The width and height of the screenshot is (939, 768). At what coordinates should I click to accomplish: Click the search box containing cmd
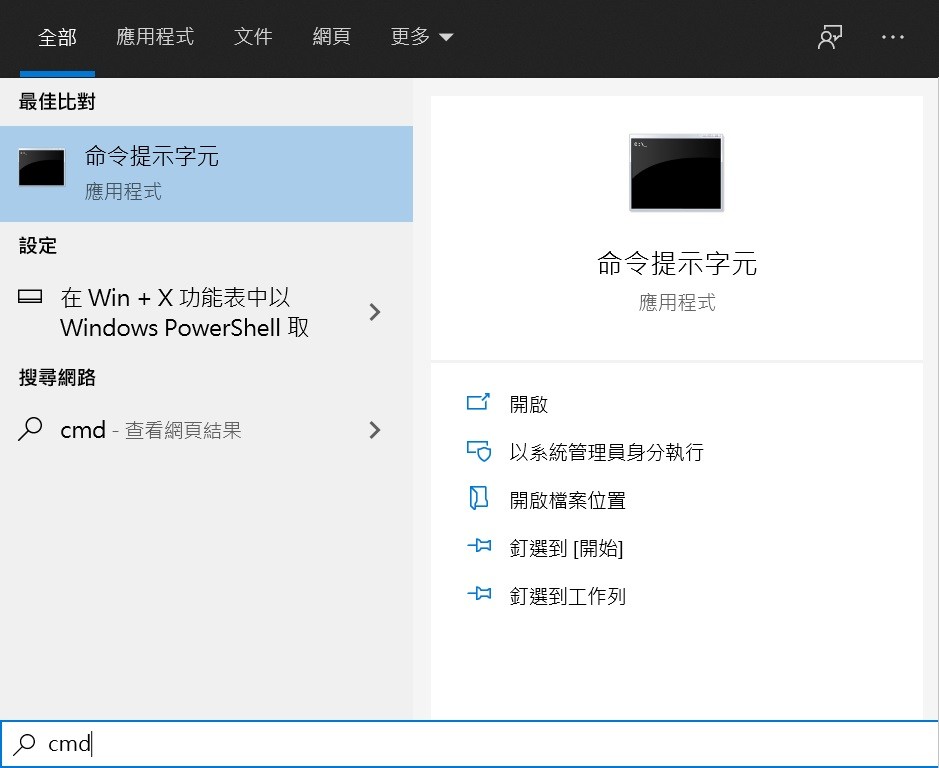point(470,743)
